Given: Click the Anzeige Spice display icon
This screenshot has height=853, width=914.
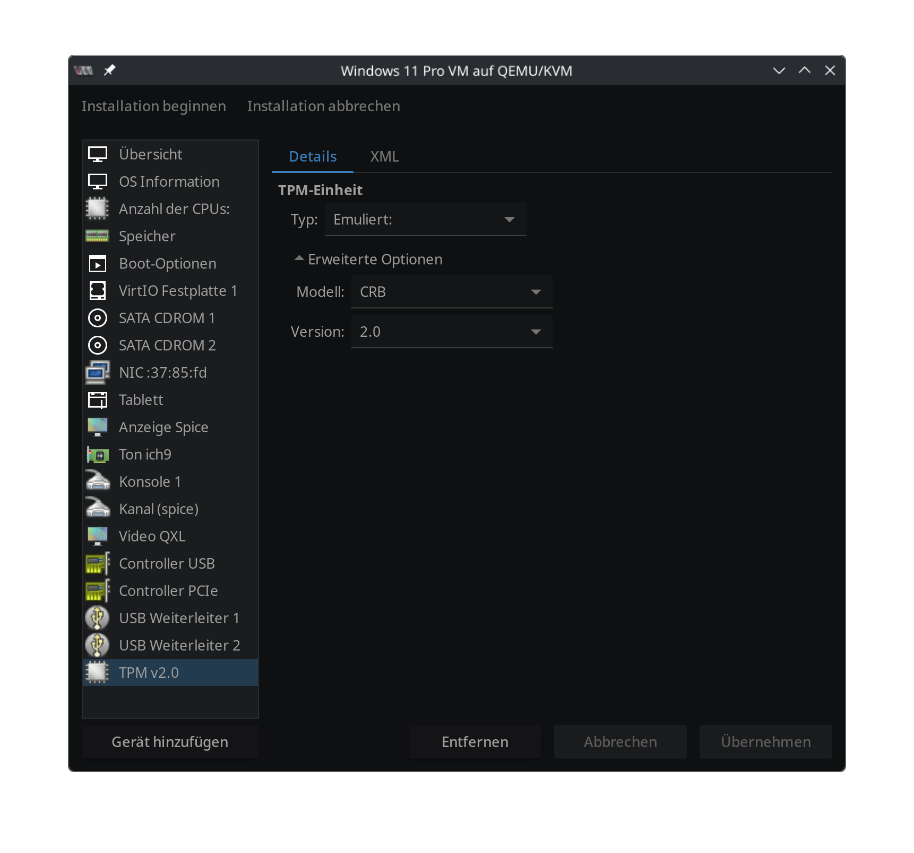Looking at the screenshot, I should (97, 427).
